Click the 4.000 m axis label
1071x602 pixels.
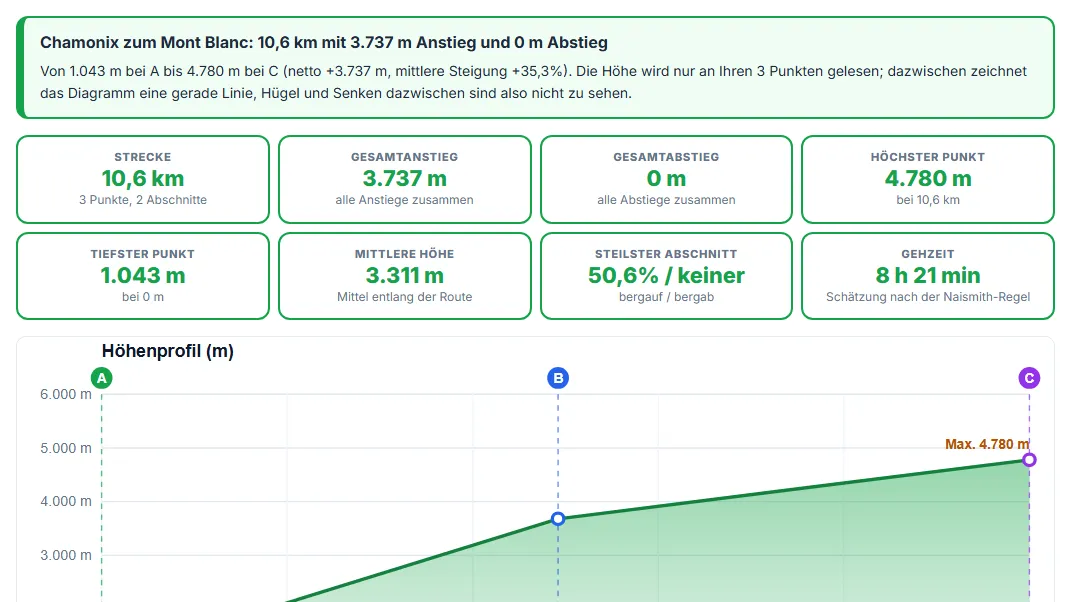click(x=66, y=502)
